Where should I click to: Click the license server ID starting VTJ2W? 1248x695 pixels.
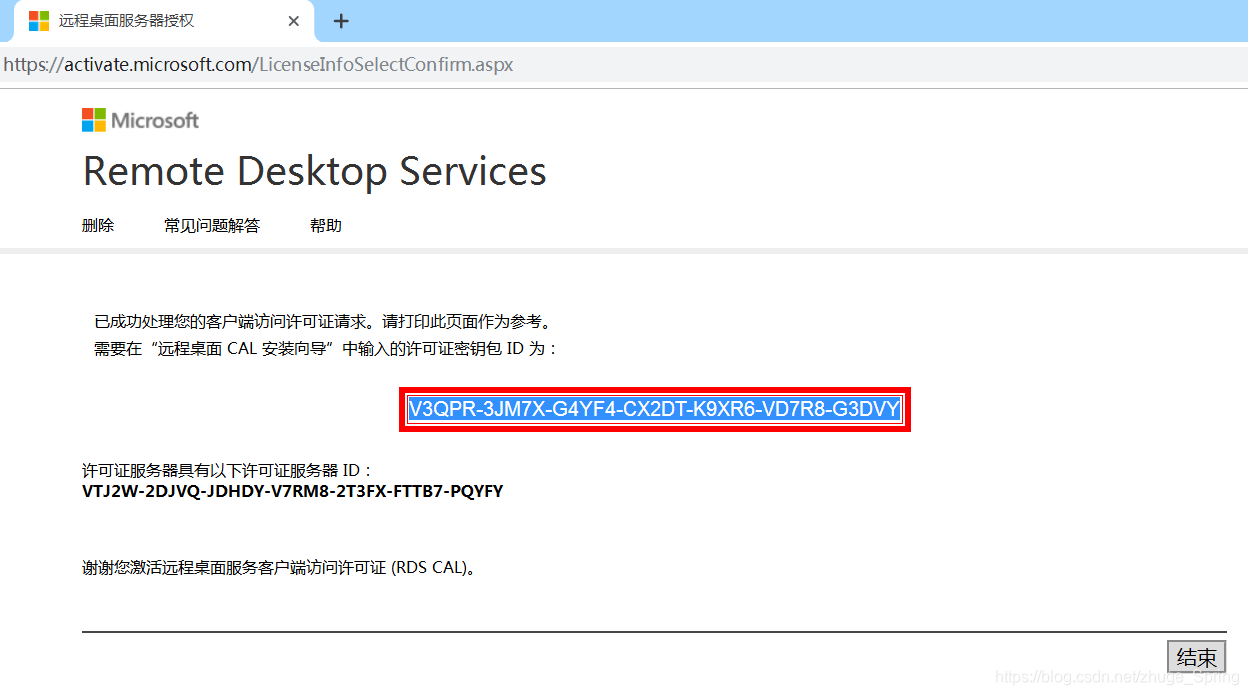pyautogui.click(x=293, y=492)
